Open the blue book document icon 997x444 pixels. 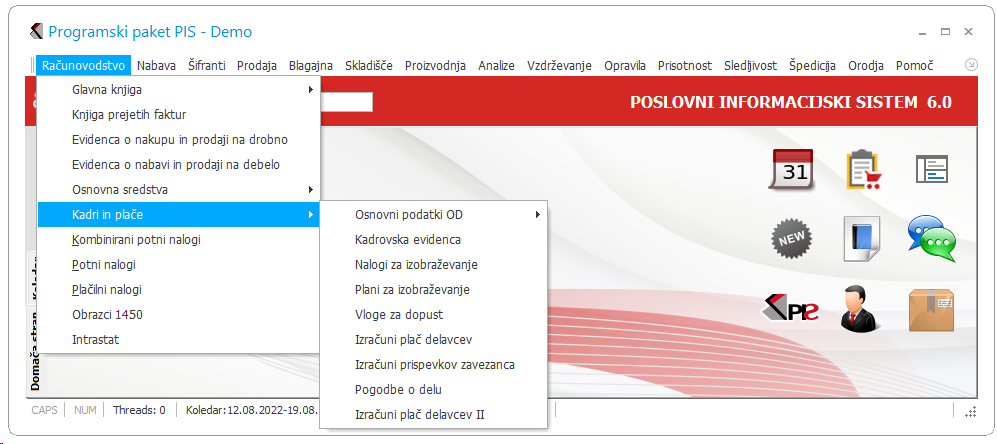point(862,239)
